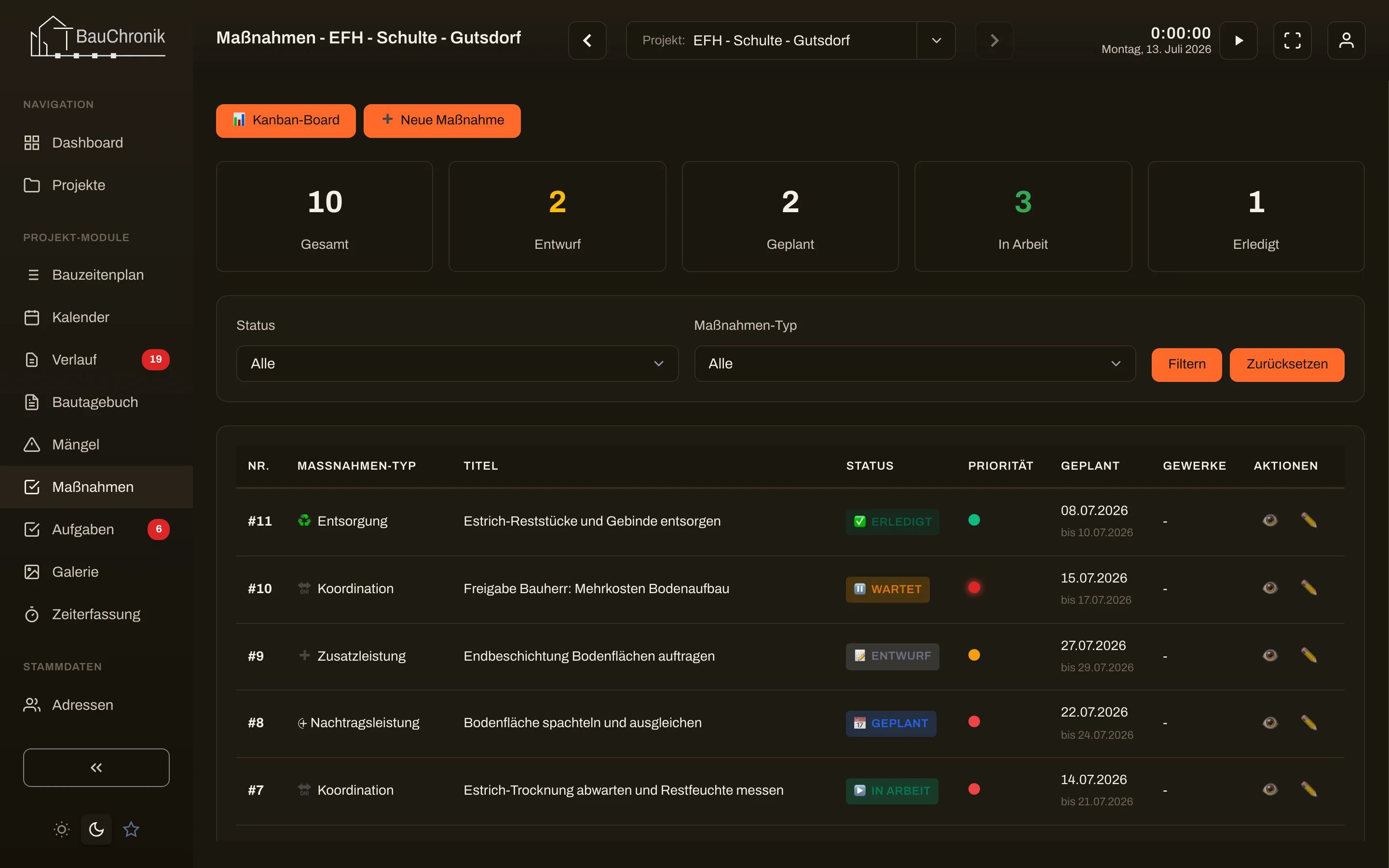
Task: Open the Bauzeitenplan module
Action: click(x=96, y=274)
